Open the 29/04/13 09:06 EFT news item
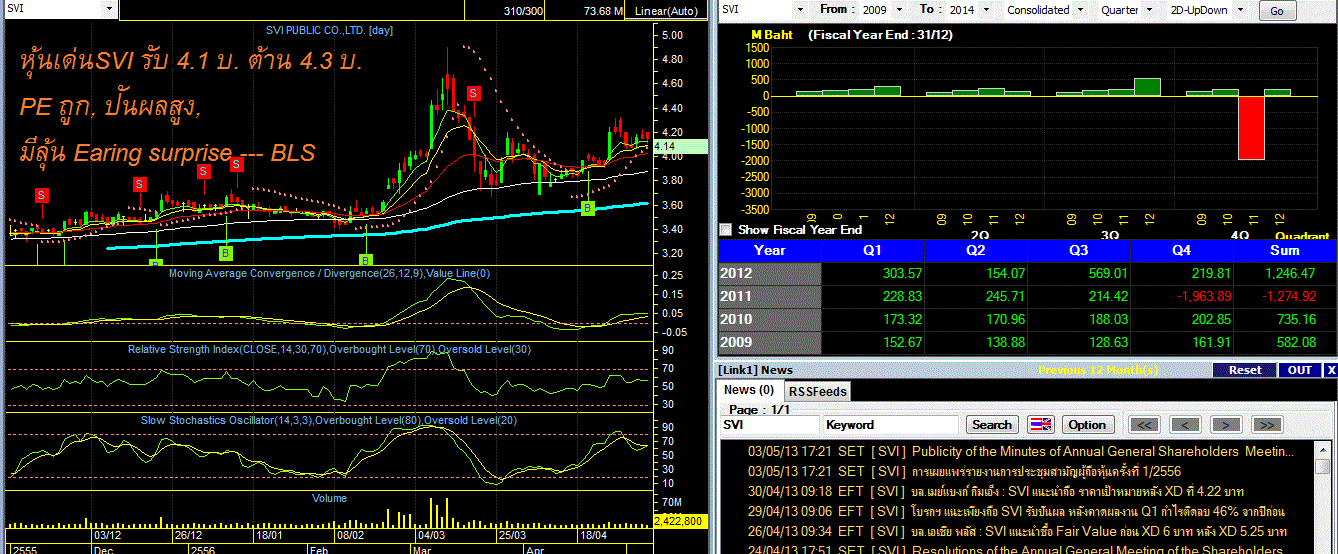1338x554 pixels. pos(1018,511)
